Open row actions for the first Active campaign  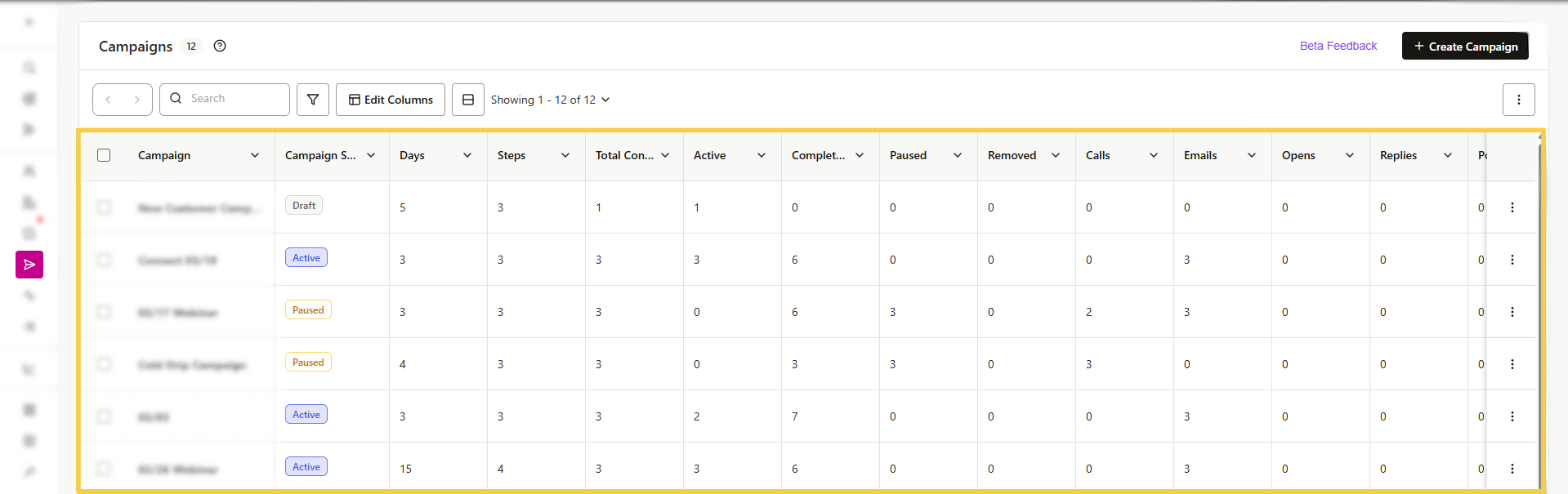[1512, 260]
